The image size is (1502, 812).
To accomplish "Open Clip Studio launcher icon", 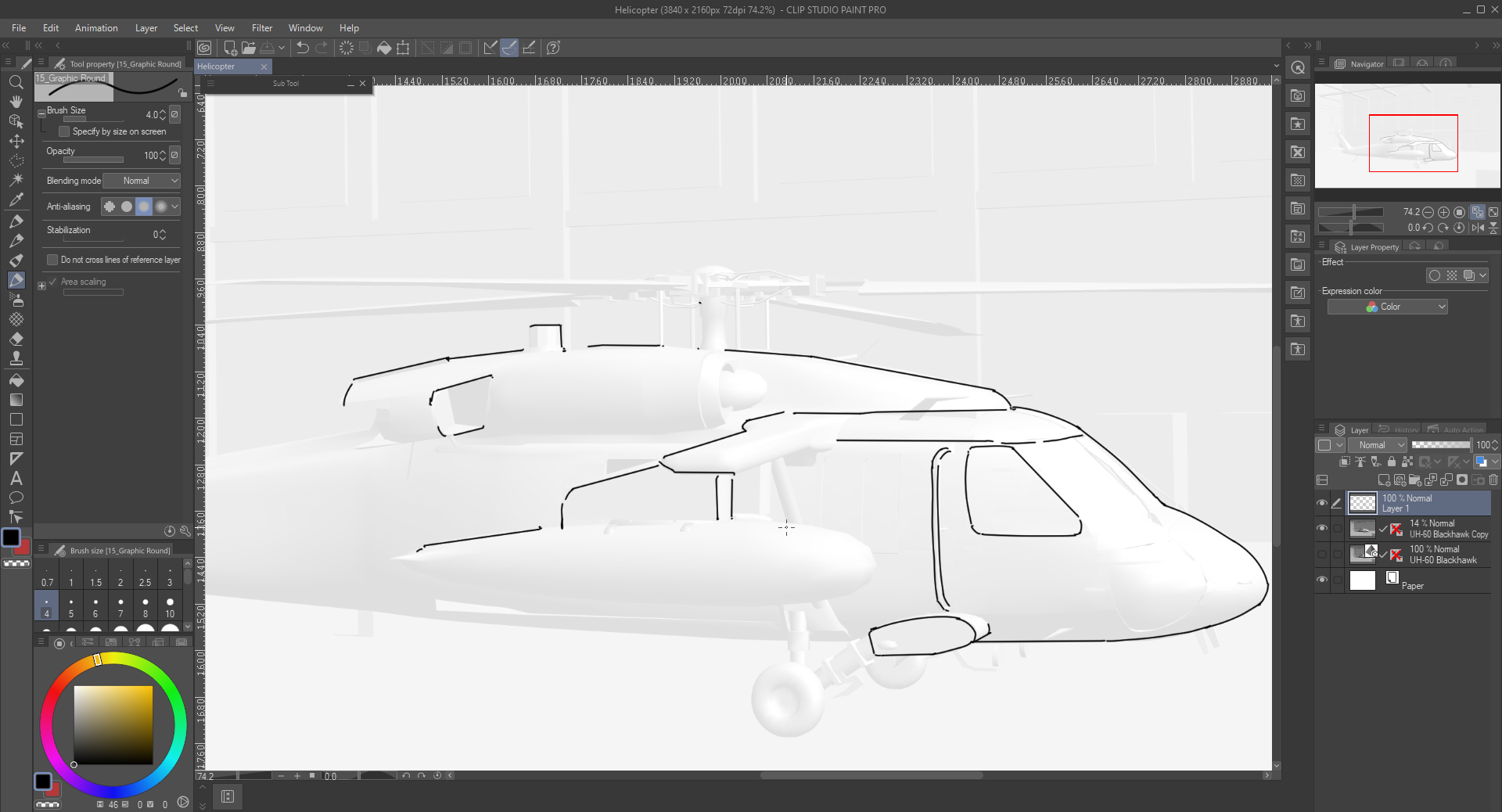I will point(204,48).
